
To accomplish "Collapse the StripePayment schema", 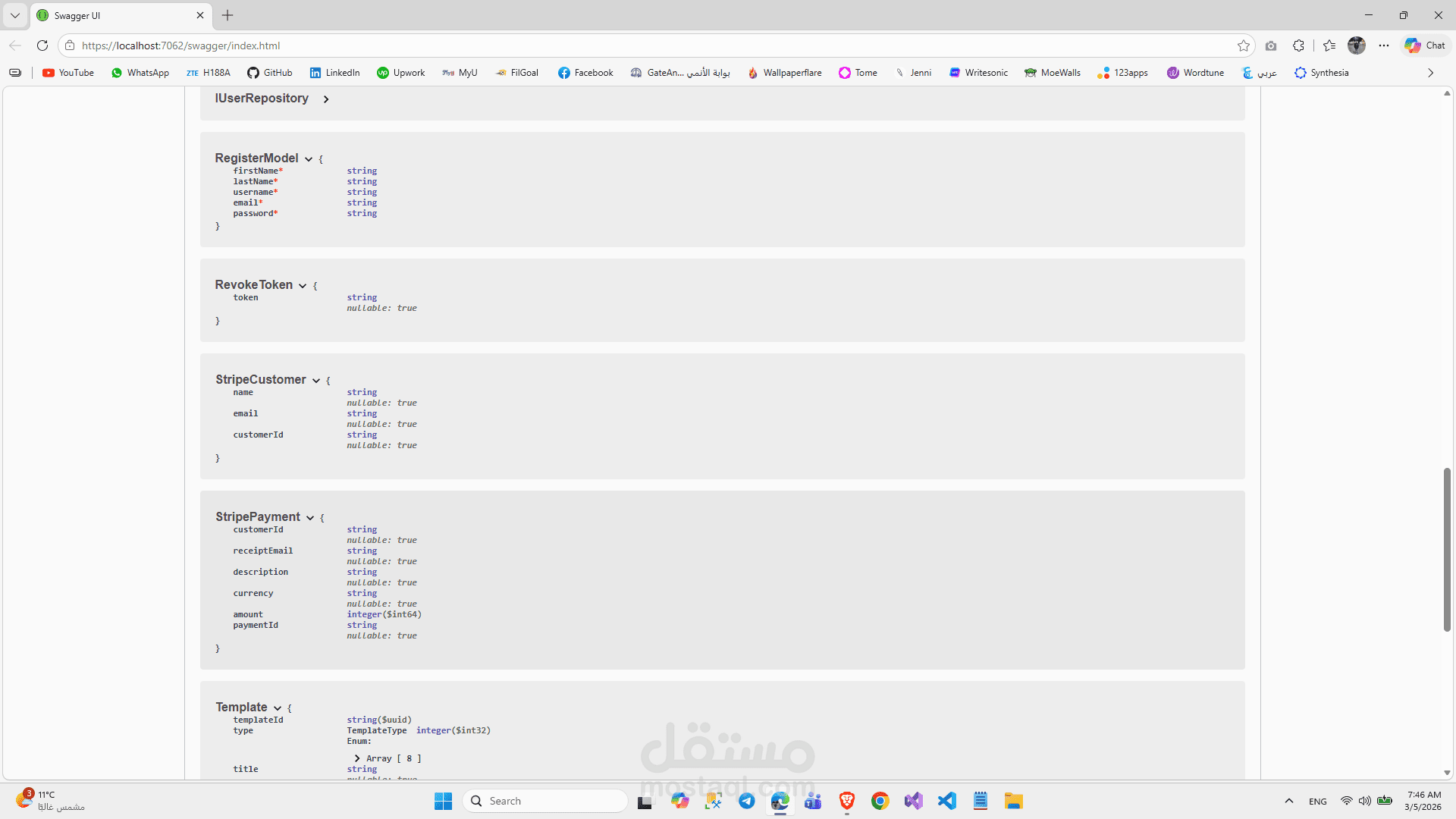I will [x=310, y=518].
